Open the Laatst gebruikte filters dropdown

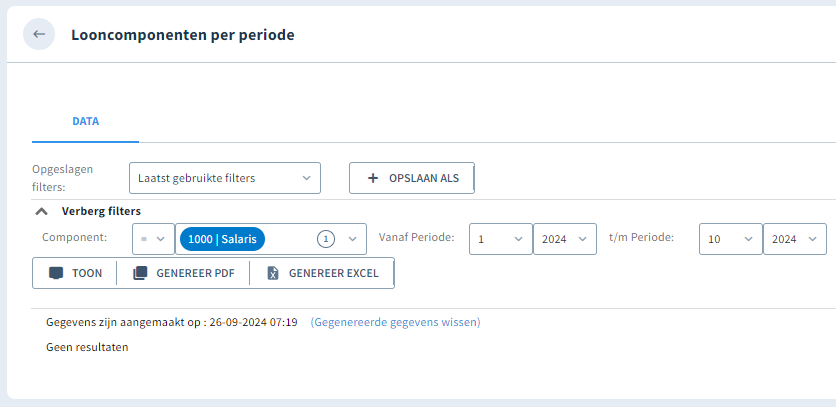click(225, 178)
